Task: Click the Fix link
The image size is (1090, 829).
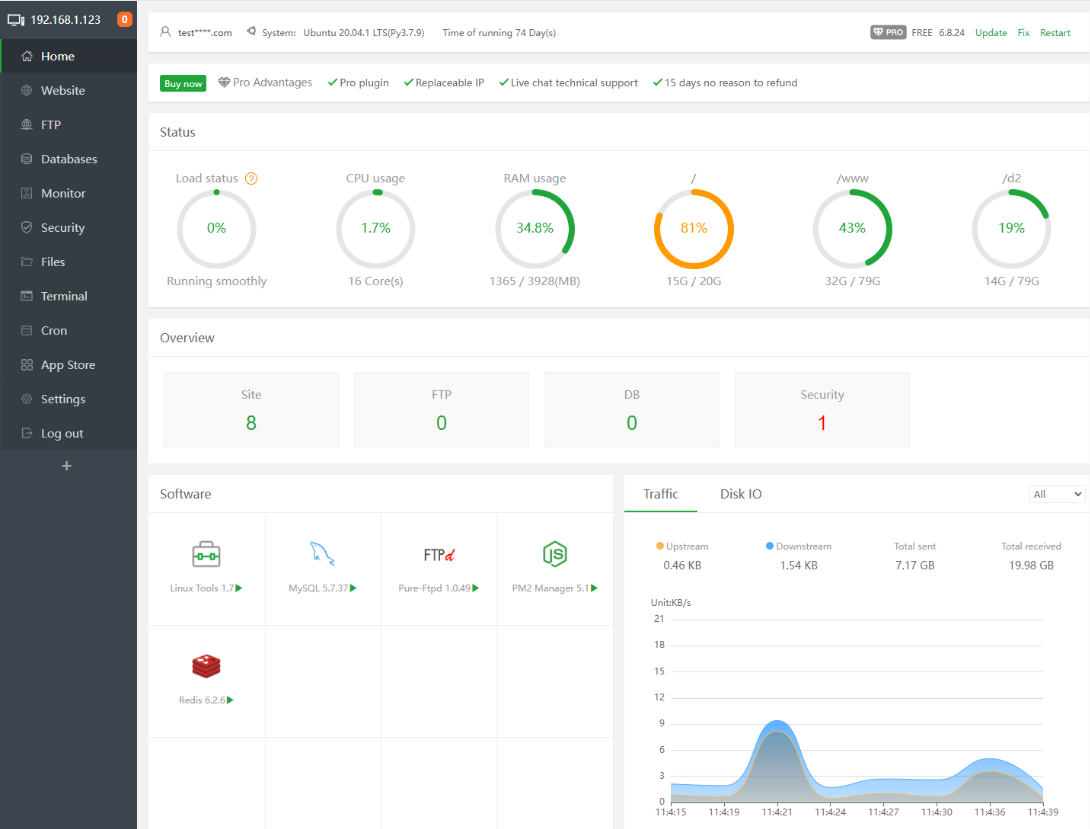Action: point(1023,33)
